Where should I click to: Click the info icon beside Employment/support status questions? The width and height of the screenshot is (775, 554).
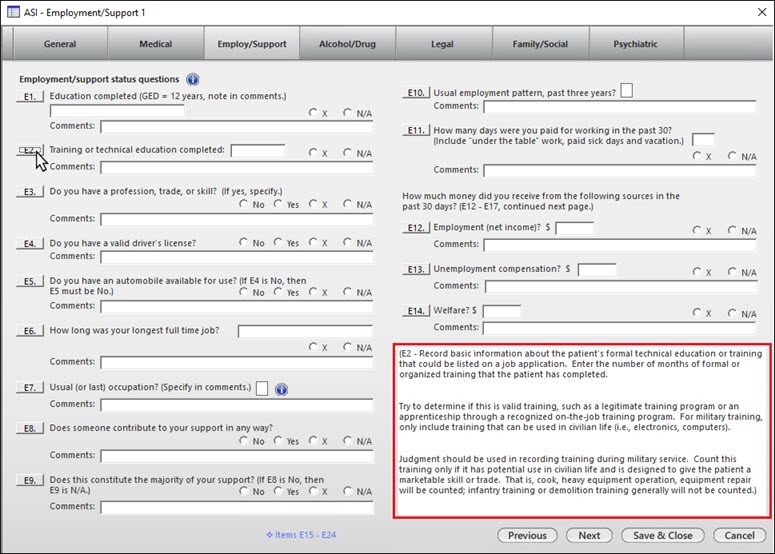point(193,79)
